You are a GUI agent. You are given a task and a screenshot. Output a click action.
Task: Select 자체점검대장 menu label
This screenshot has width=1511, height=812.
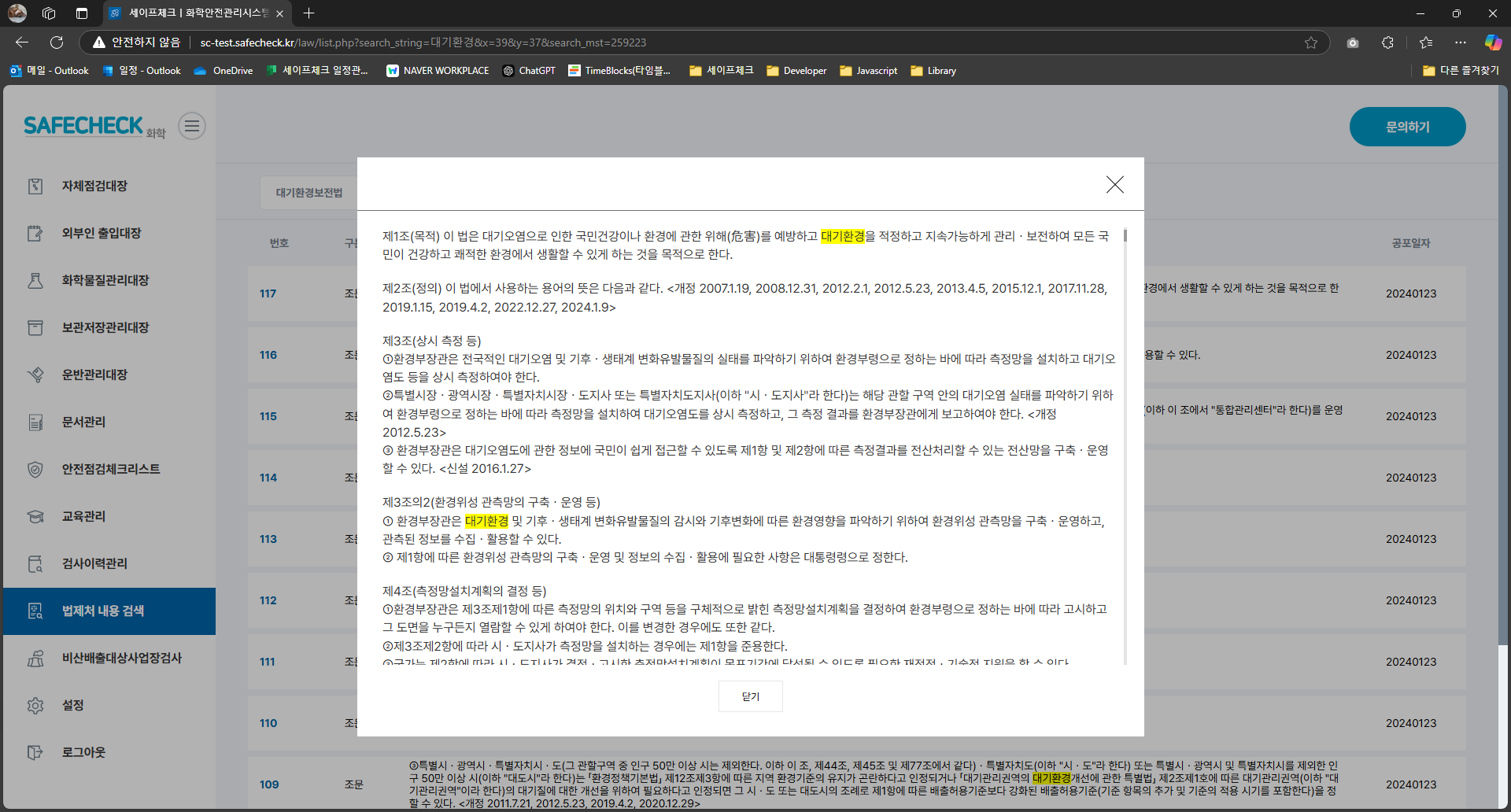94,186
